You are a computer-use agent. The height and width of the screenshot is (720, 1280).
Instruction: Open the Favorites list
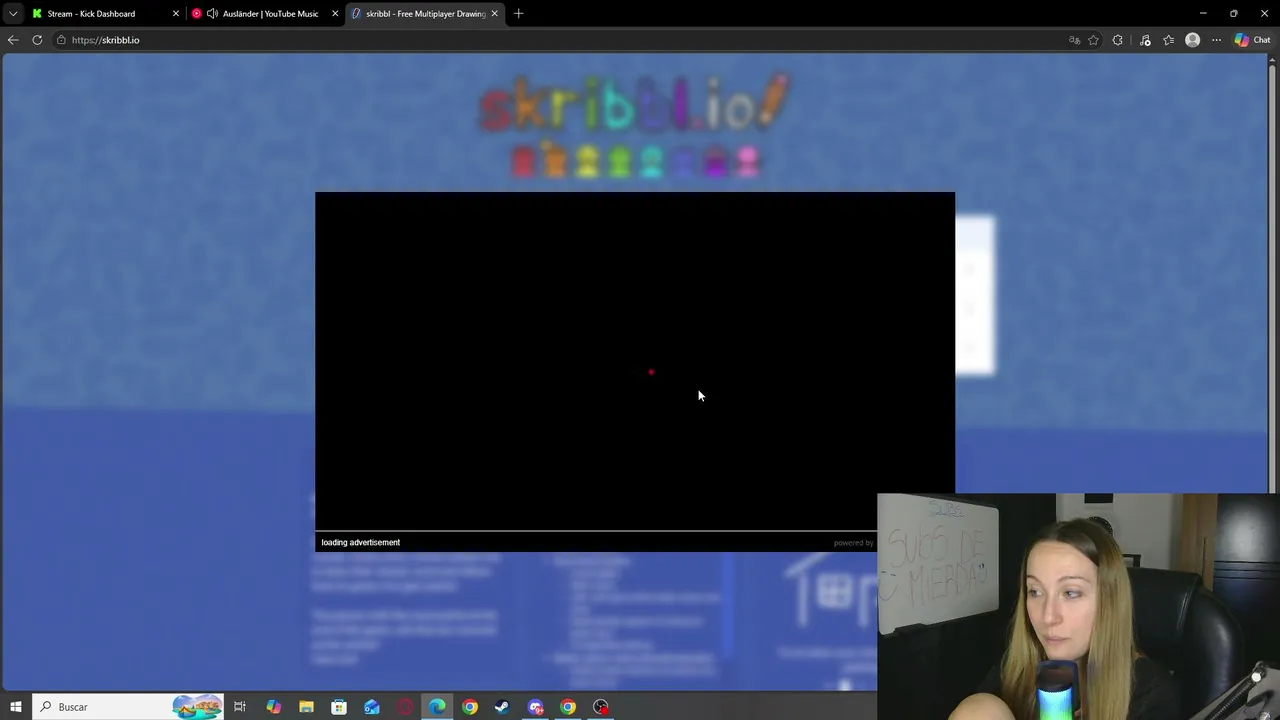1168,40
